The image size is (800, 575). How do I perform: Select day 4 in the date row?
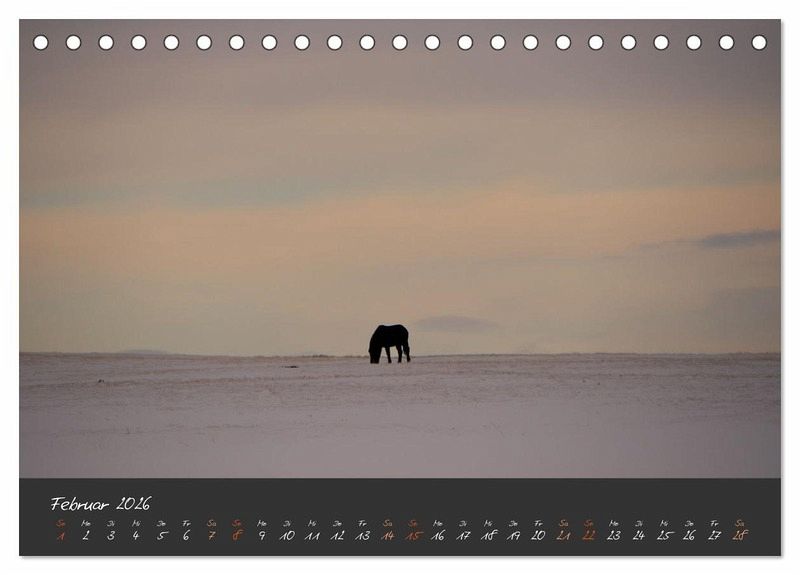pos(136,535)
